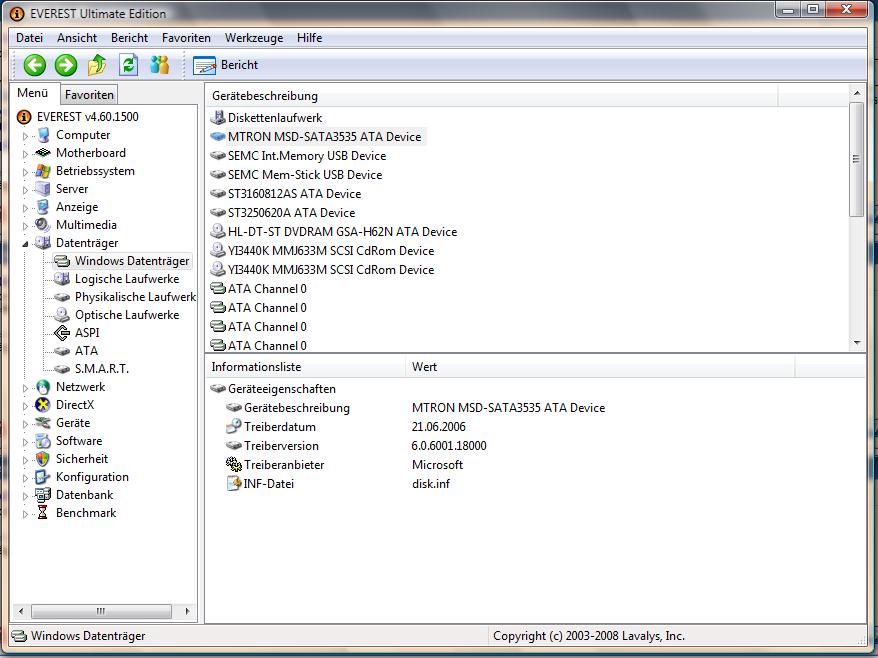
Task: Click the DirectX icon
Action: (x=43, y=405)
